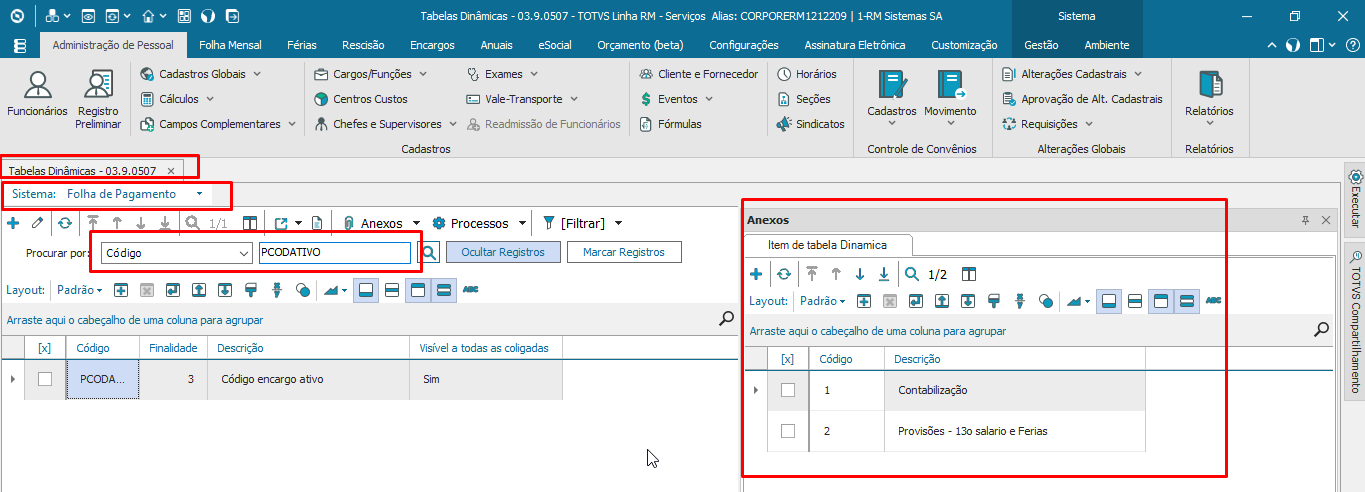Add new item in Anexos panel toolbar
Image resolution: width=1365 pixels, height=492 pixels.
[756, 274]
